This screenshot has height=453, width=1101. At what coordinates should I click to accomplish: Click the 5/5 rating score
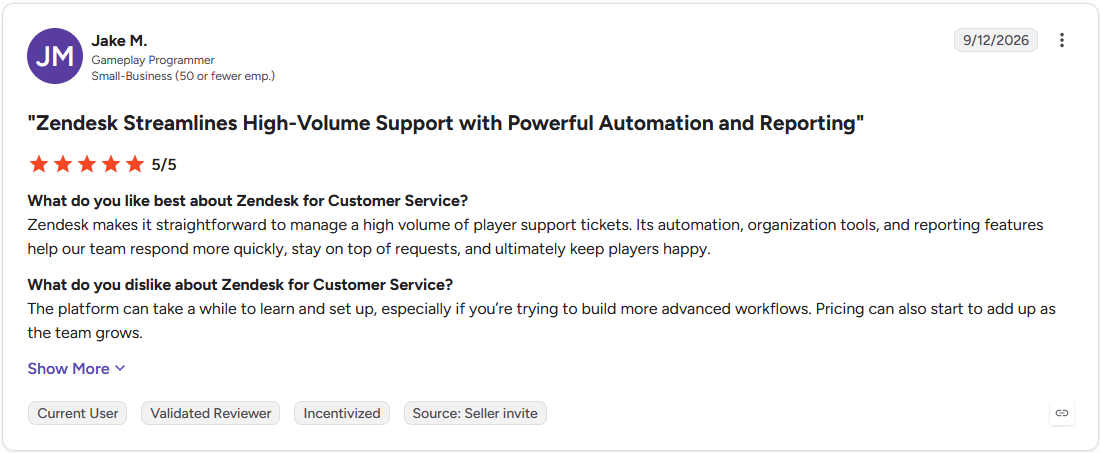tap(164, 165)
